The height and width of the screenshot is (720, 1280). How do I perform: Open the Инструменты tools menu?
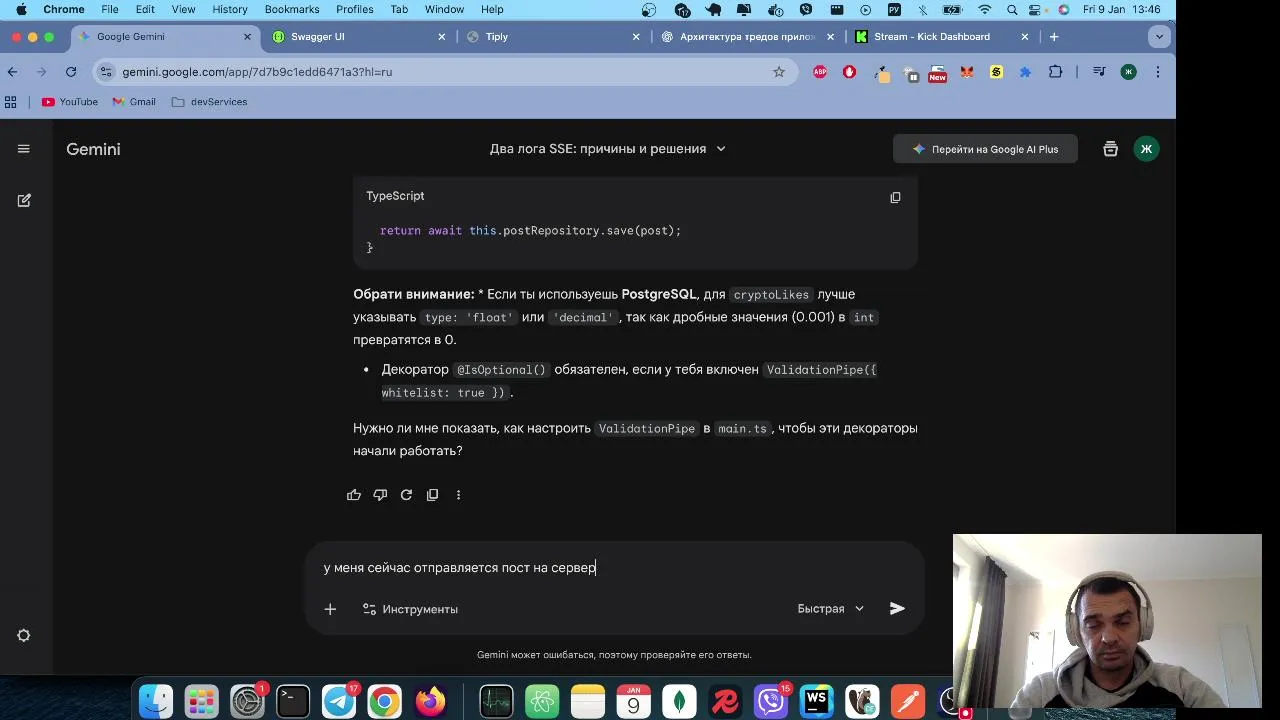(x=410, y=609)
